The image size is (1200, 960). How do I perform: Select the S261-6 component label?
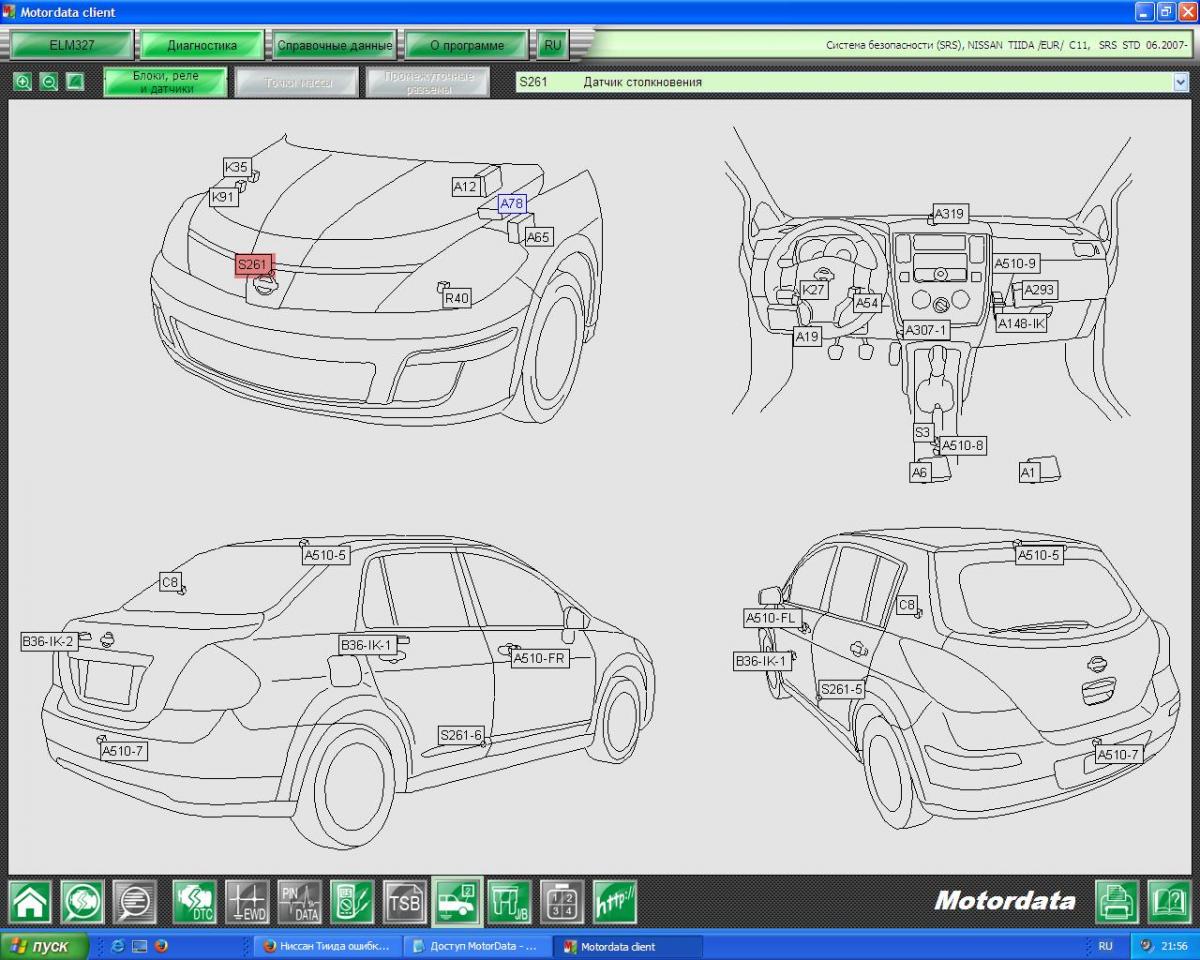point(461,736)
